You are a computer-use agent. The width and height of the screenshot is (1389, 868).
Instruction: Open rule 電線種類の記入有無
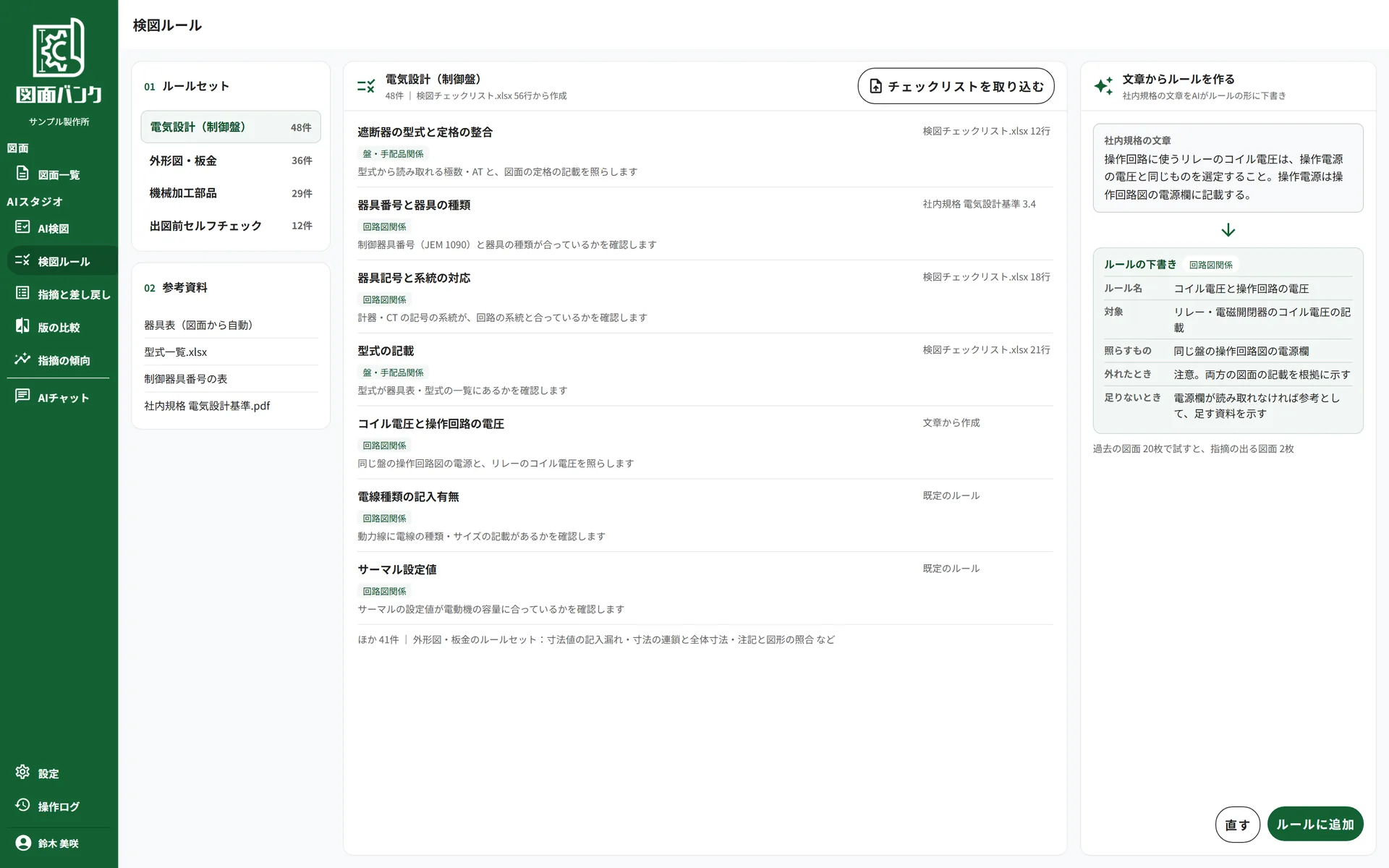[705, 516]
